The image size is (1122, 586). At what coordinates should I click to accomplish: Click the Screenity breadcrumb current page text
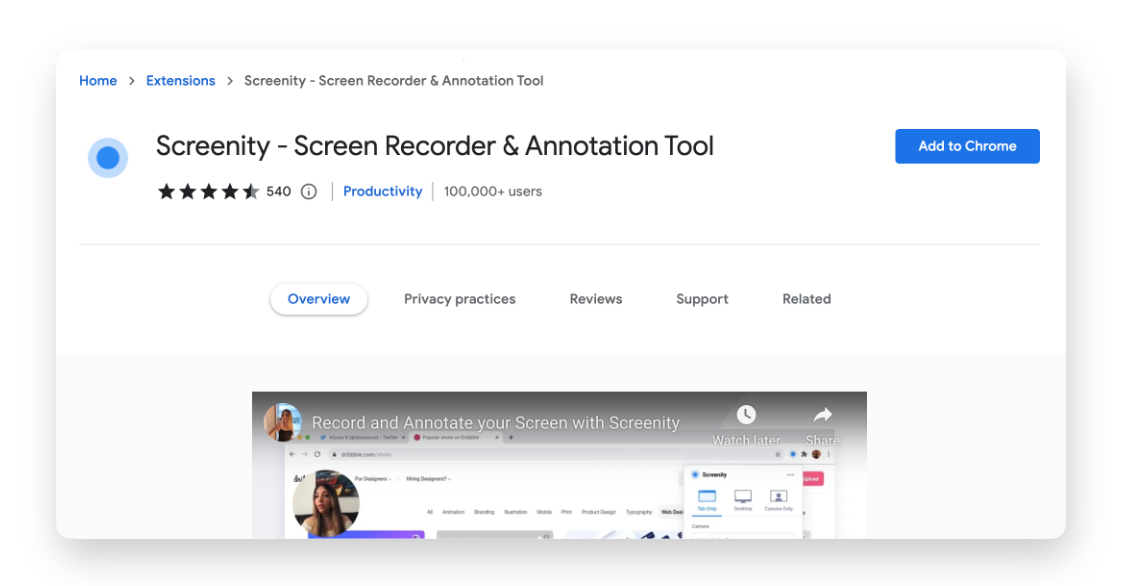[394, 81]
